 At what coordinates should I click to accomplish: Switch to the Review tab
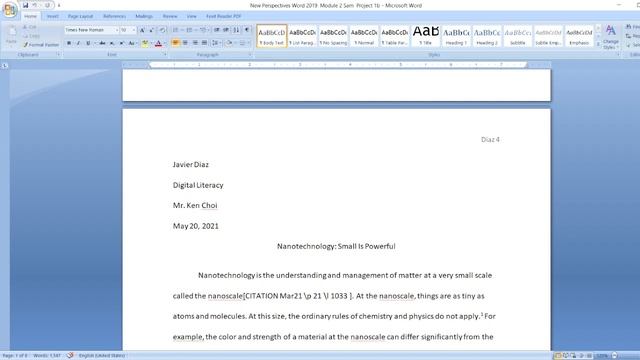pos(170,16)
